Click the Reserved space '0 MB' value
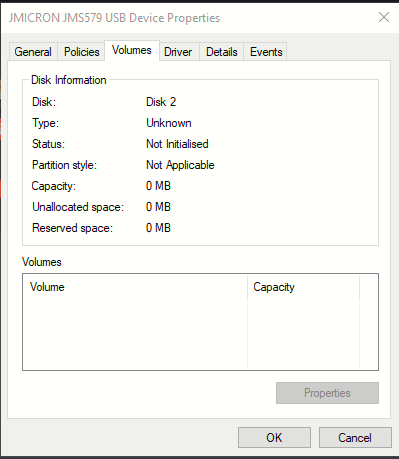Image resolution: width=399 pixels, height=459 pixels. pyautogui.click(x=158, y=228)
